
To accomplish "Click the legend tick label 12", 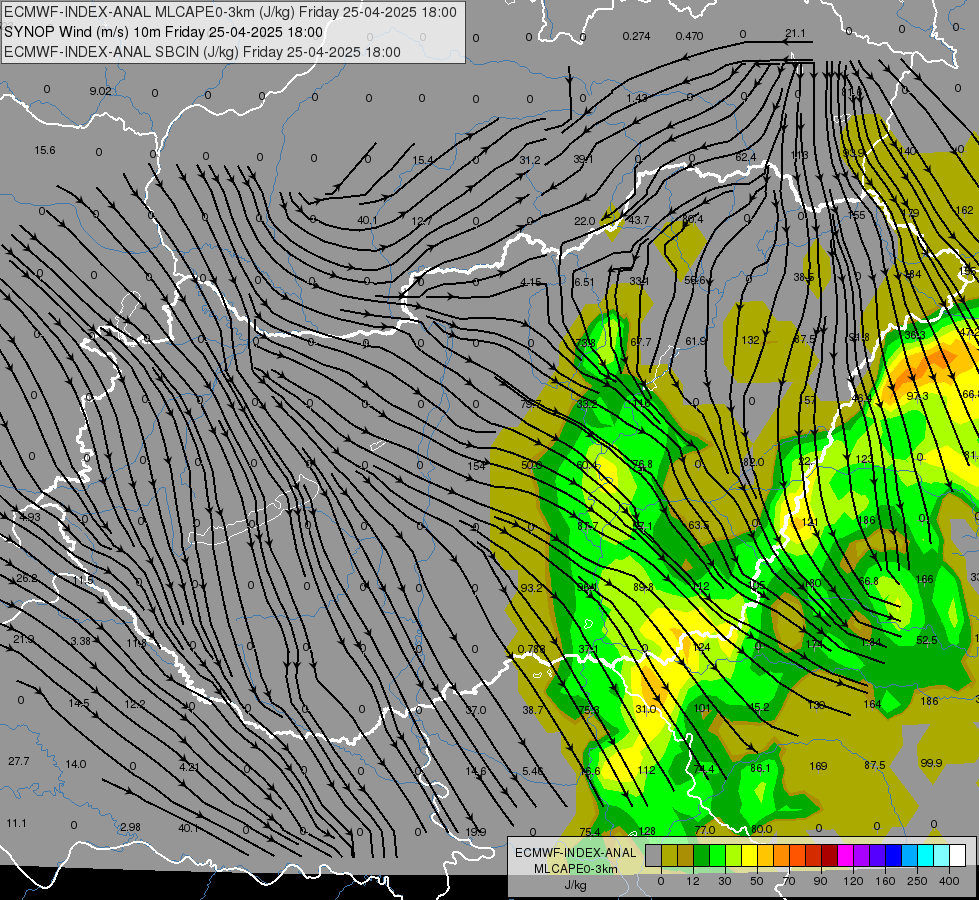I will click(x=692, y=881).
